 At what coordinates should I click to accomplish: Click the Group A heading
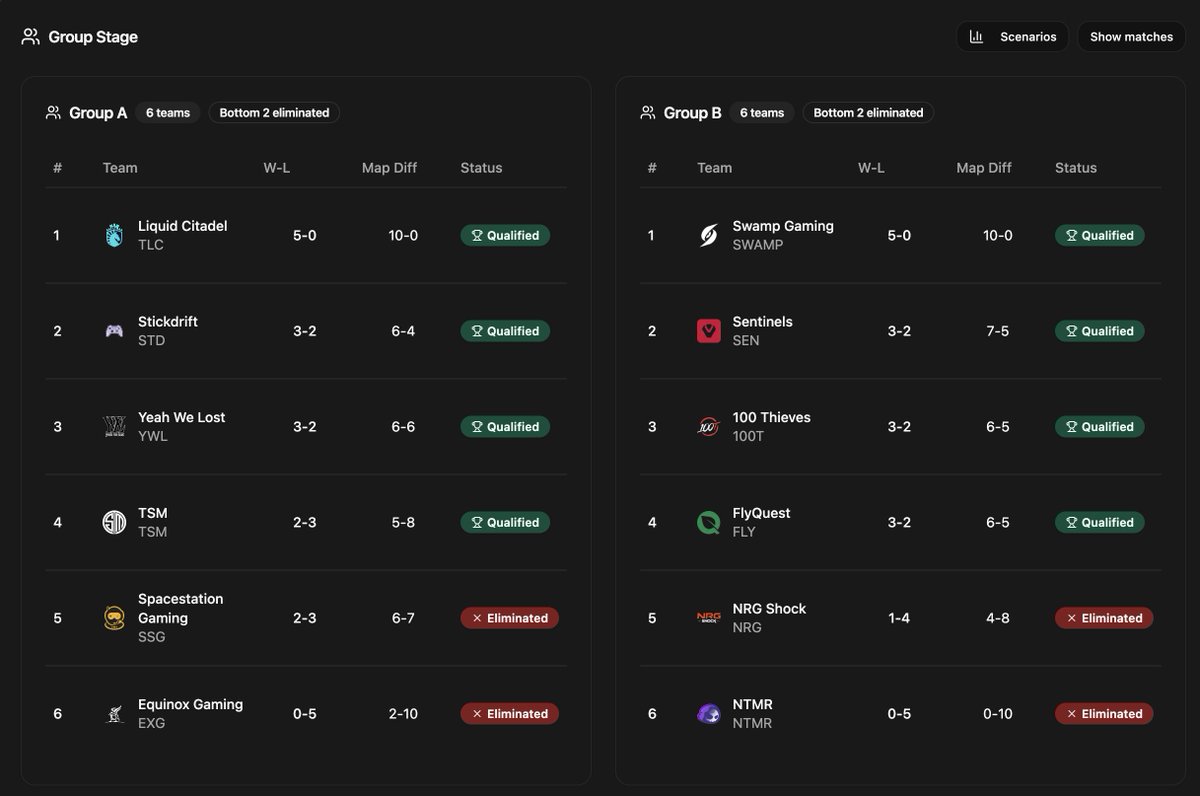pos(98,113)
